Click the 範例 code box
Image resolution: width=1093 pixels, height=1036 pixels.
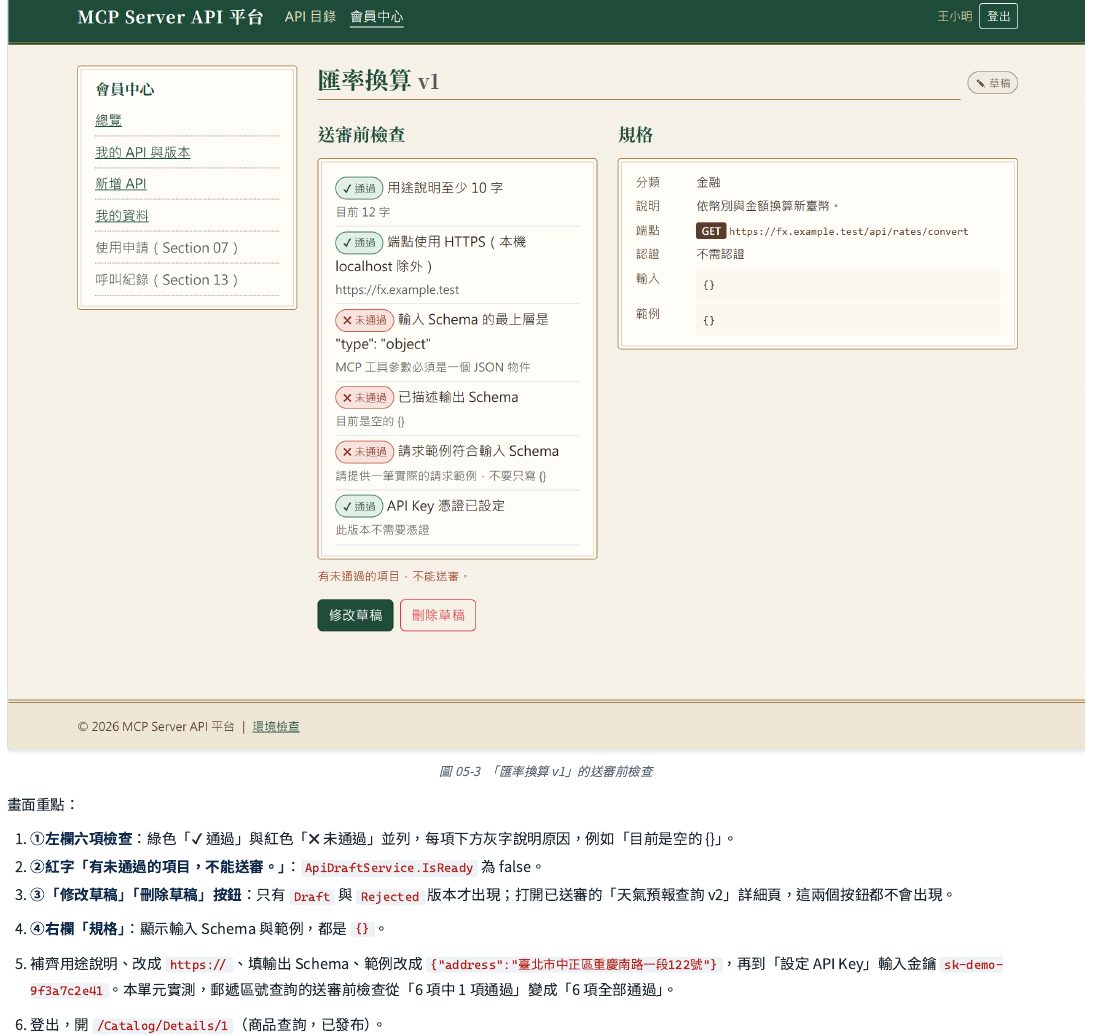coord(848,320)
